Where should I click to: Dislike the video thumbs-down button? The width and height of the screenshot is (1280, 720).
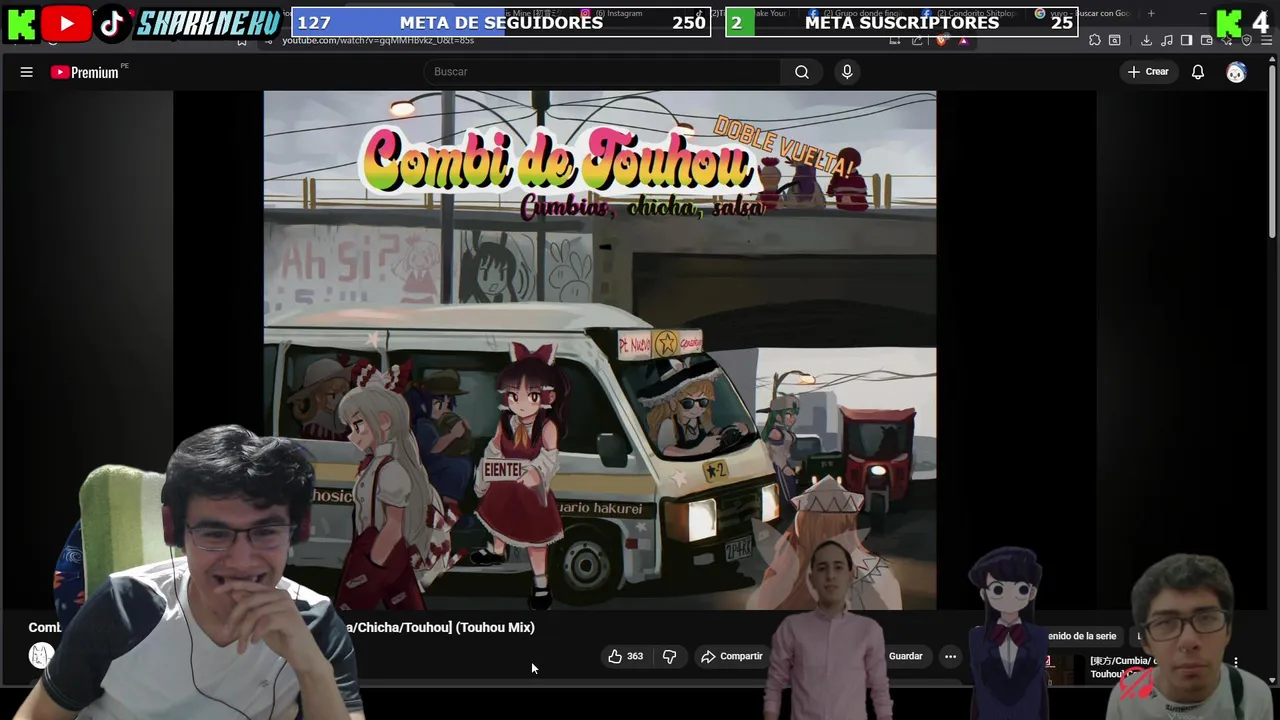pyautogui.click(x=669, y=656)
